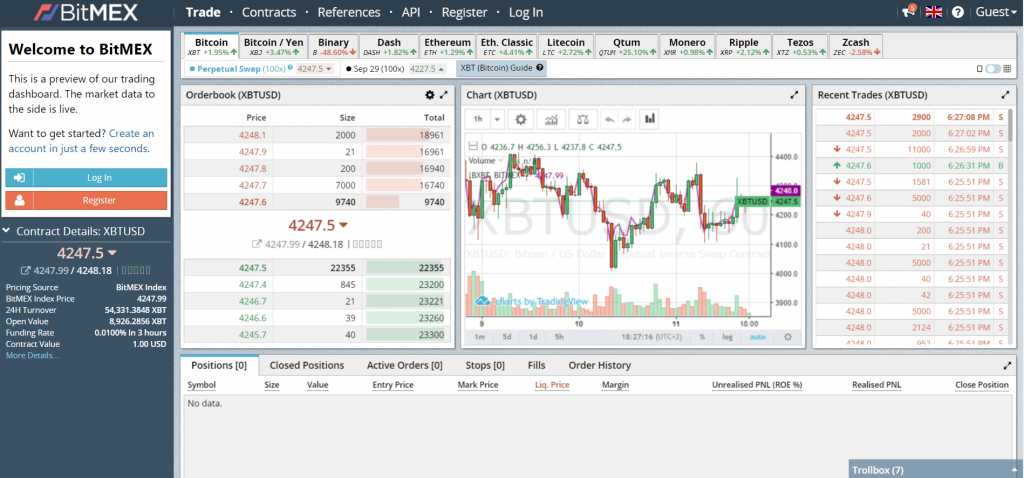Toggle log scale on the chart
This screenshot has width=1024, height=478.
(727, 337)
